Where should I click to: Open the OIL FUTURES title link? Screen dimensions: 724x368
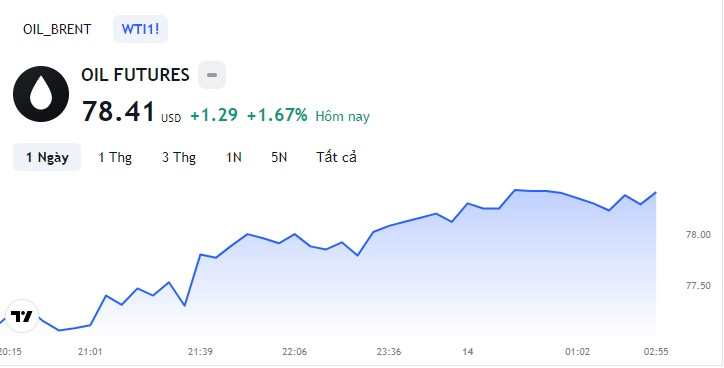(135, 75)
